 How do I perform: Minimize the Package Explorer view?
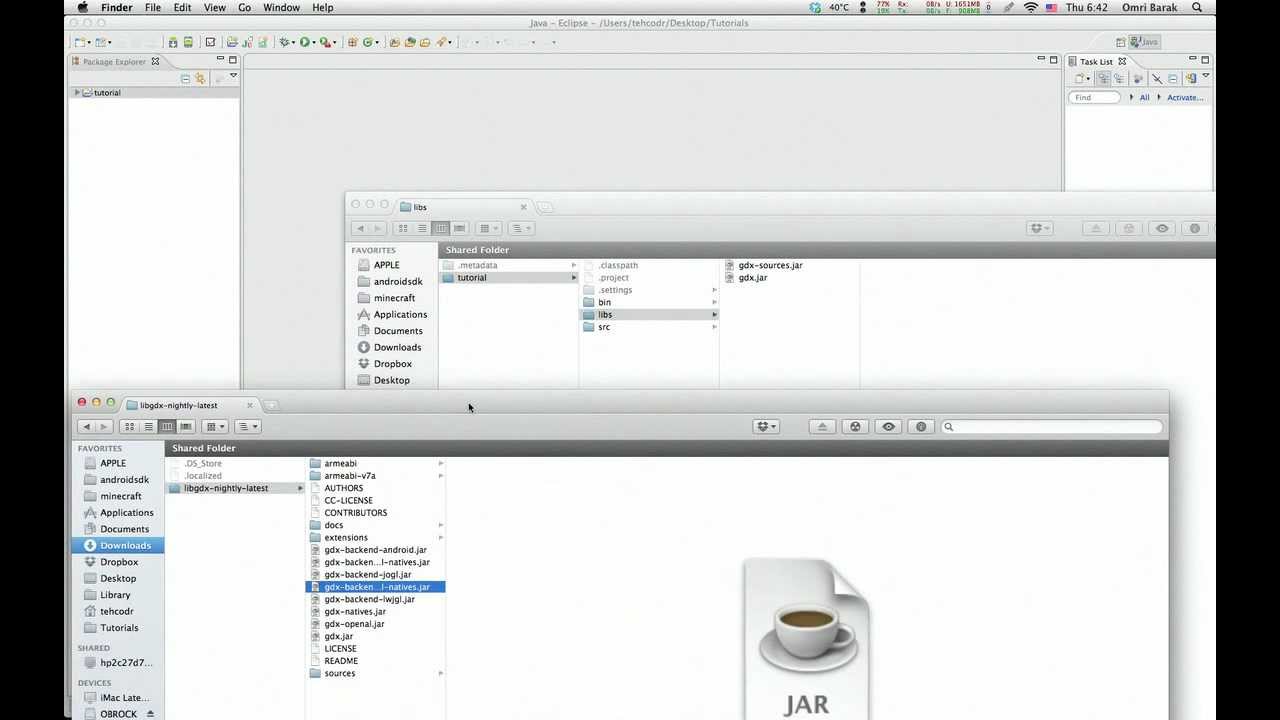click(x=220, y=60)
